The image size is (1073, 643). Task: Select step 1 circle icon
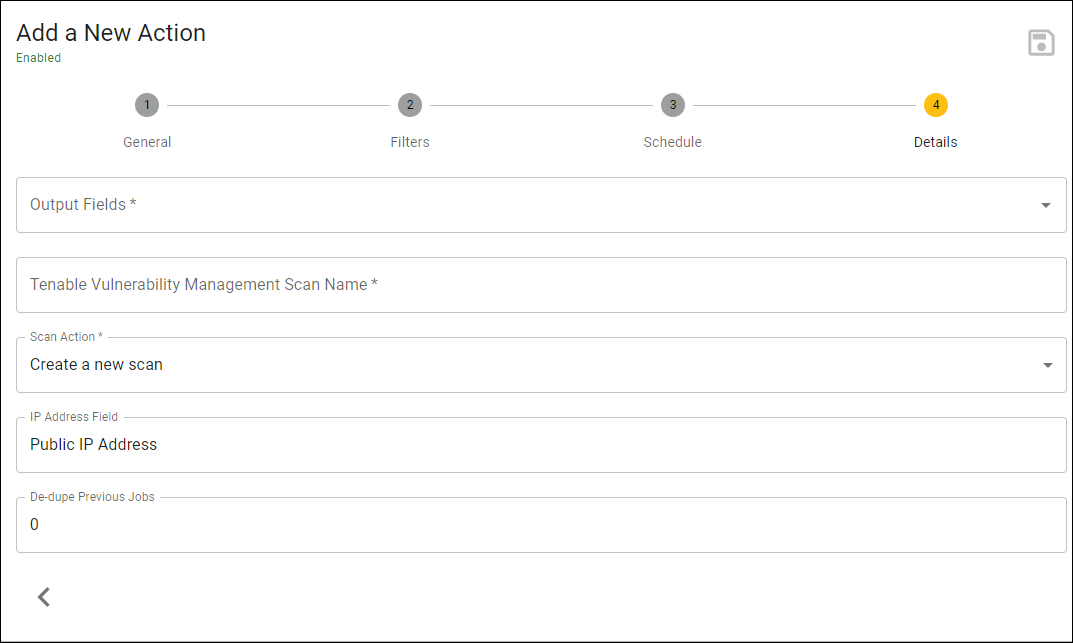point(146,105)
